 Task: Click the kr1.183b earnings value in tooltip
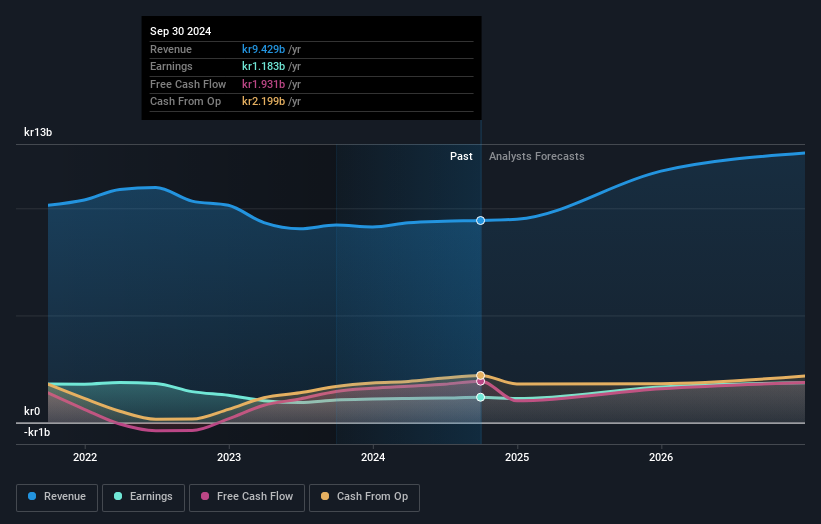(263, 66)
